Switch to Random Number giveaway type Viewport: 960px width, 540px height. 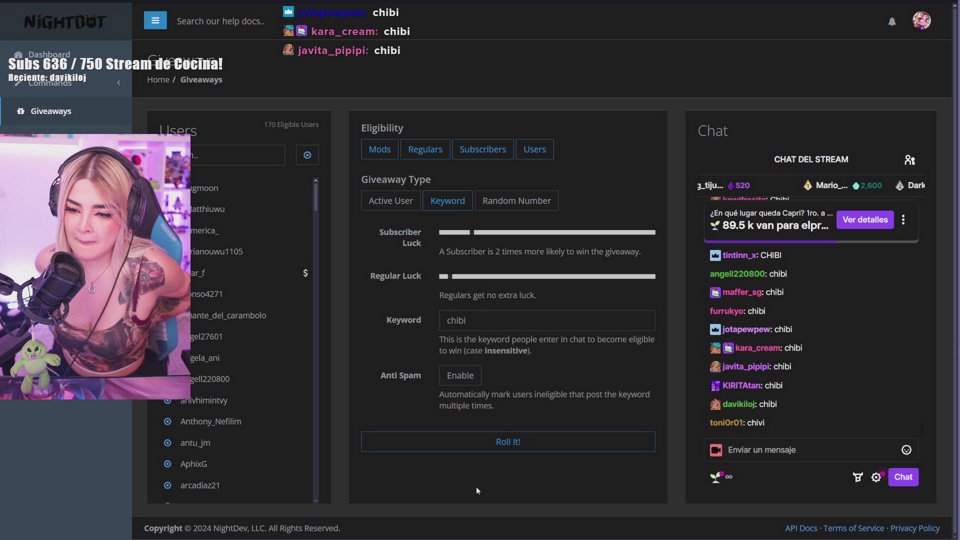click(x=516, y=201)
